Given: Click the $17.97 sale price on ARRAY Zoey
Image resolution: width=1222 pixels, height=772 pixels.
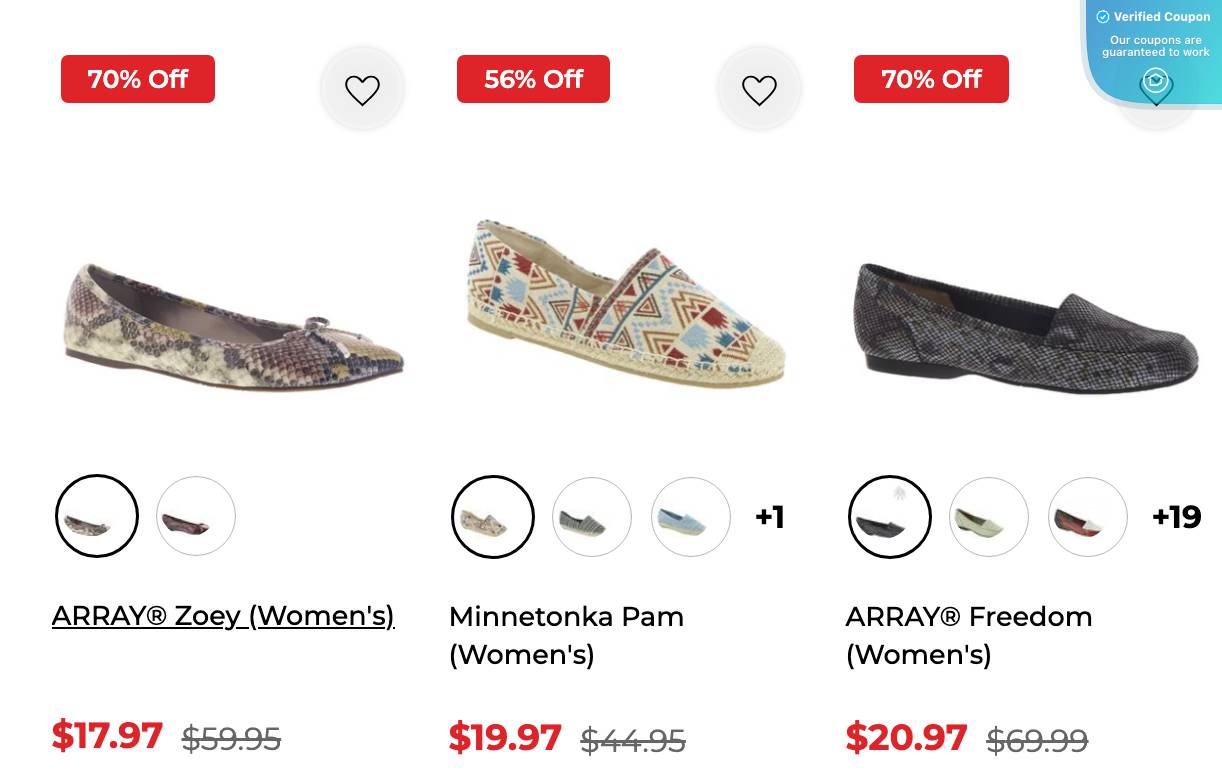Looking at the screenshot, I should [x=107, y=736].
